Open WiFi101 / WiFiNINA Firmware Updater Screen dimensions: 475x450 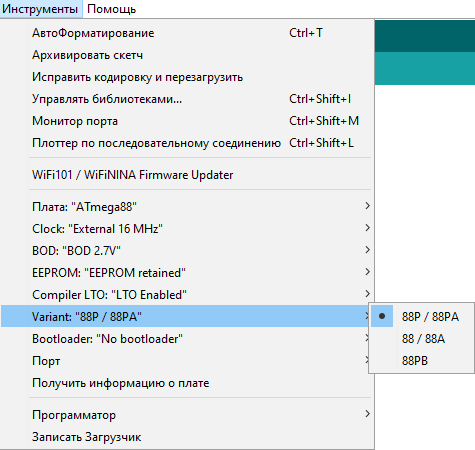click(x=187, y=174)
